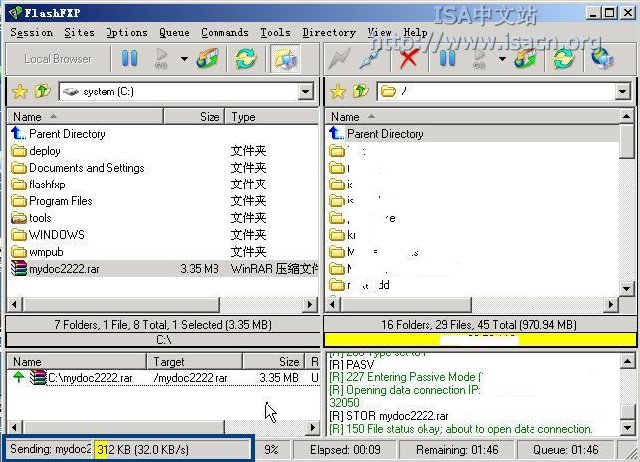Open local bookmarks star icon
Viewport: 640px width, 462px height.
click(x=19, y=91)
